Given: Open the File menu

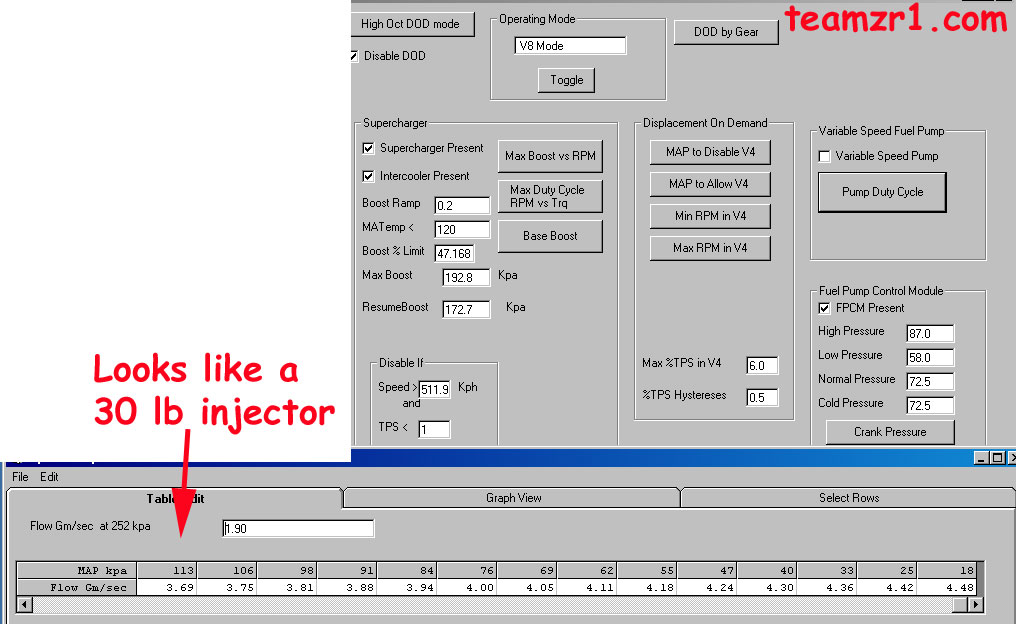Looking at the screenshot, I should 20,477.
